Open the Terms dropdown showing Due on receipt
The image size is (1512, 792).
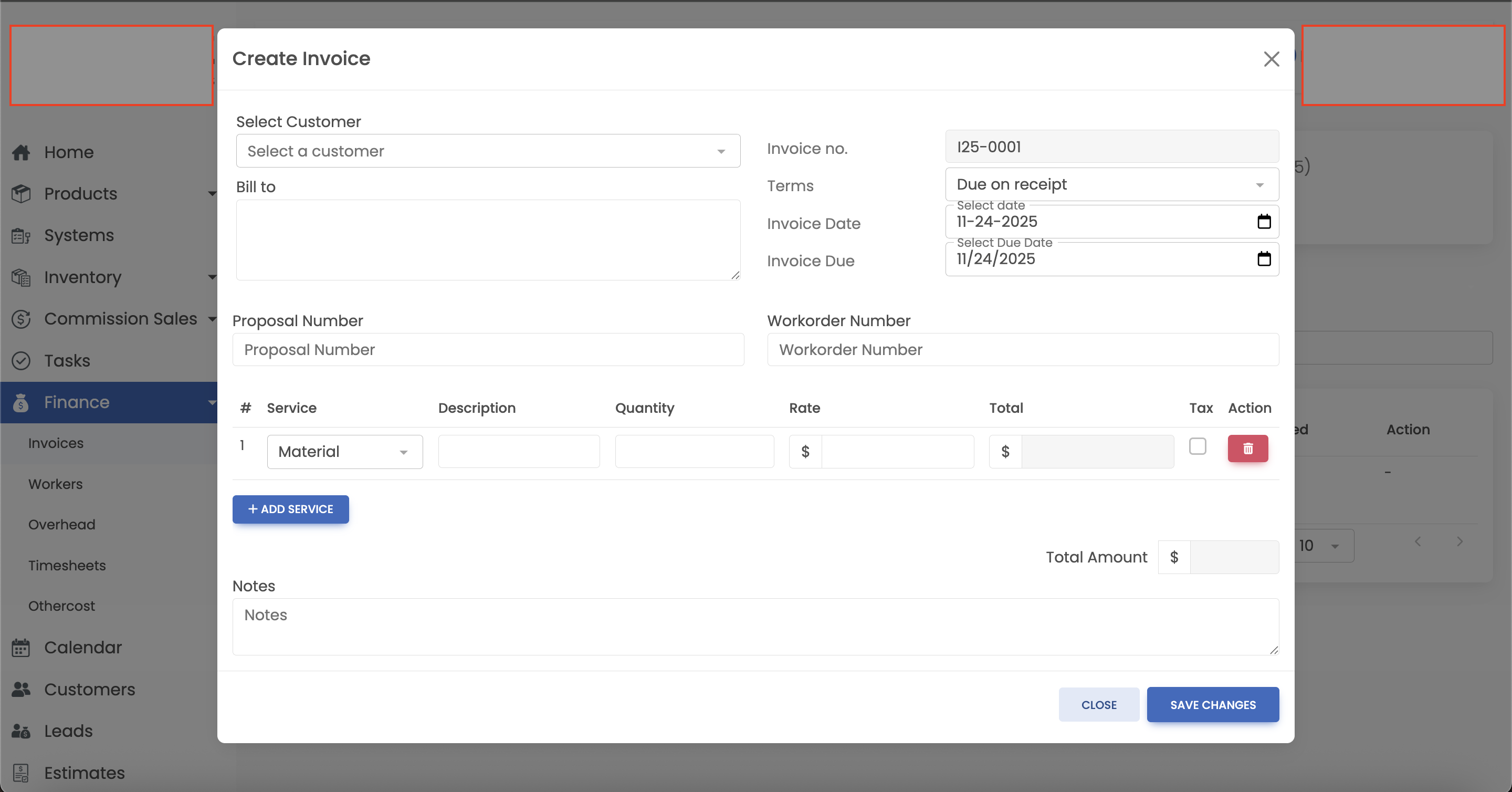(x=1111, y=184)
